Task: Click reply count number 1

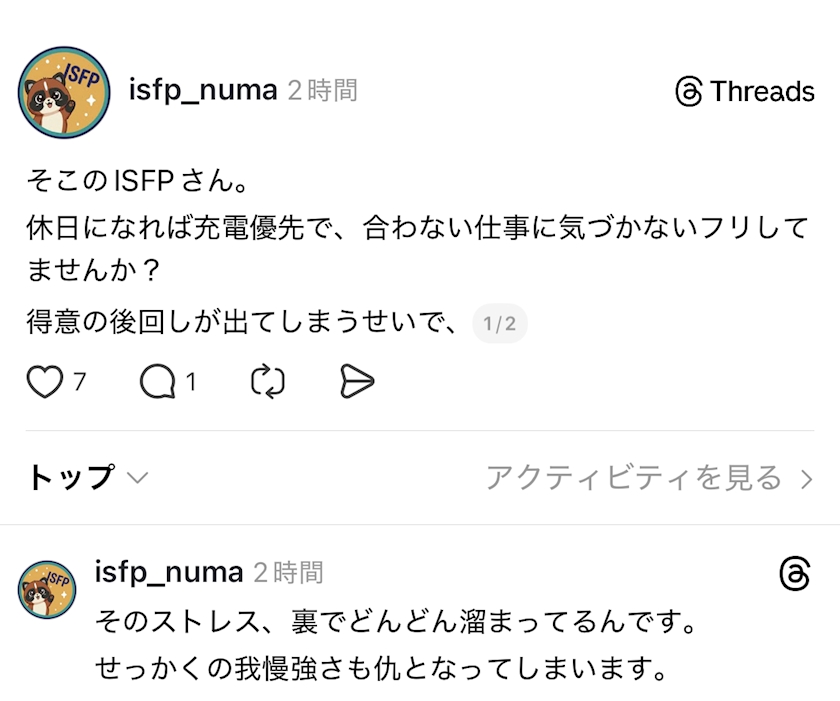Action: (191, 381)
